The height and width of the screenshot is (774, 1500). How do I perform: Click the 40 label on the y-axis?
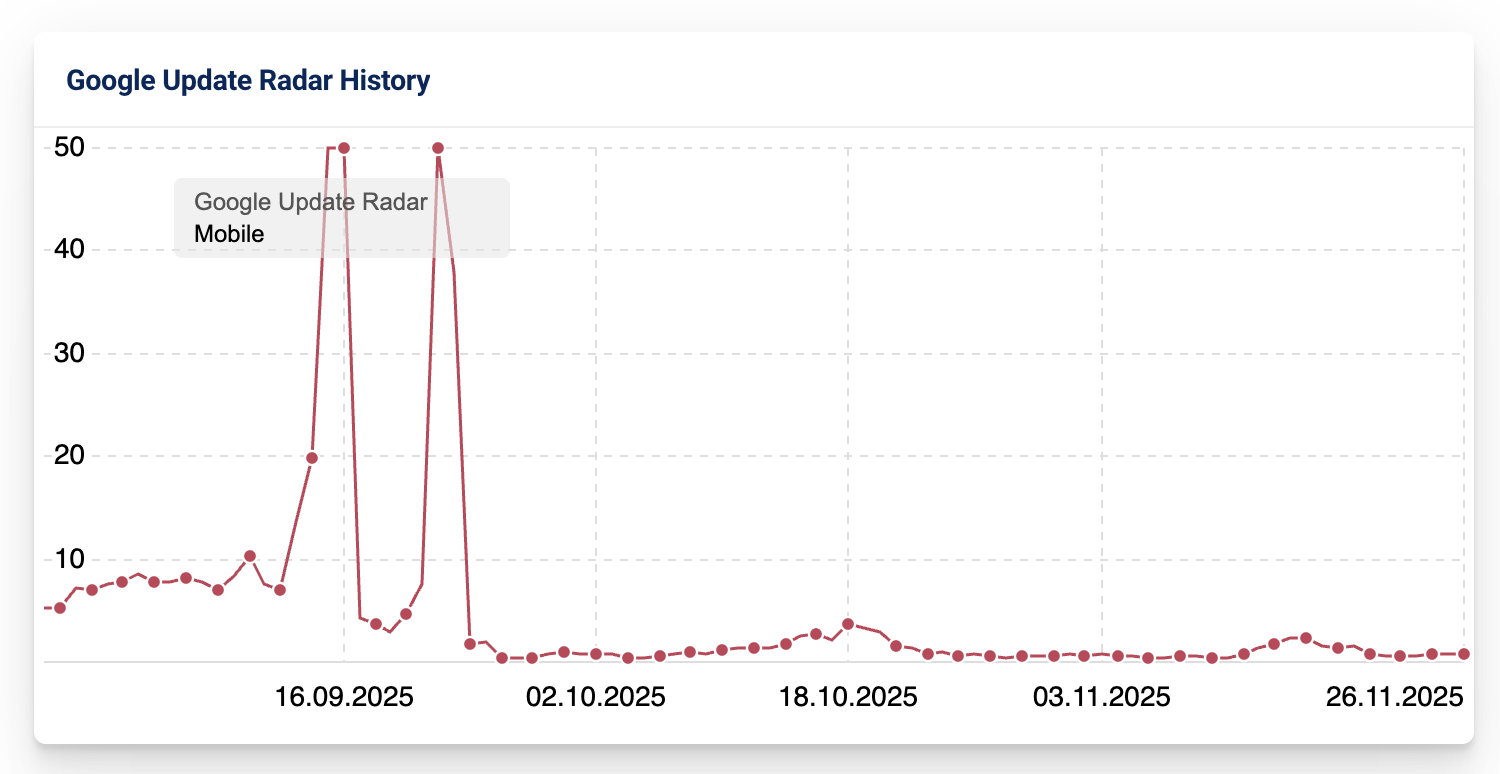pos(68,250)
